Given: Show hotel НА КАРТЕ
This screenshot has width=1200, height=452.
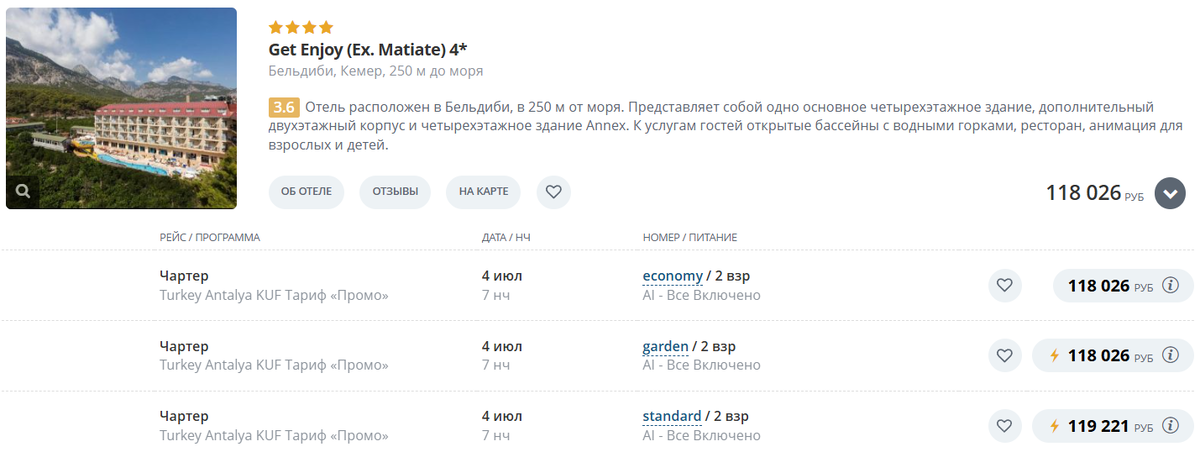Looking at the screenshot, I should (484, 192).
